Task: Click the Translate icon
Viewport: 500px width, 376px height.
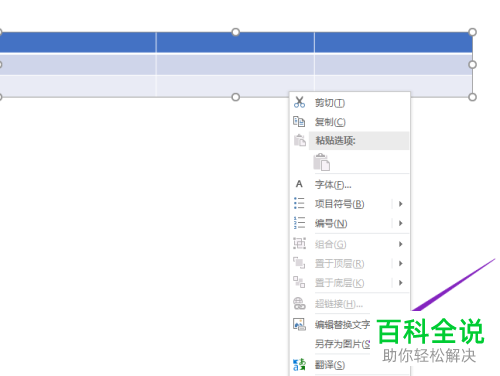Action: point(299,364)
